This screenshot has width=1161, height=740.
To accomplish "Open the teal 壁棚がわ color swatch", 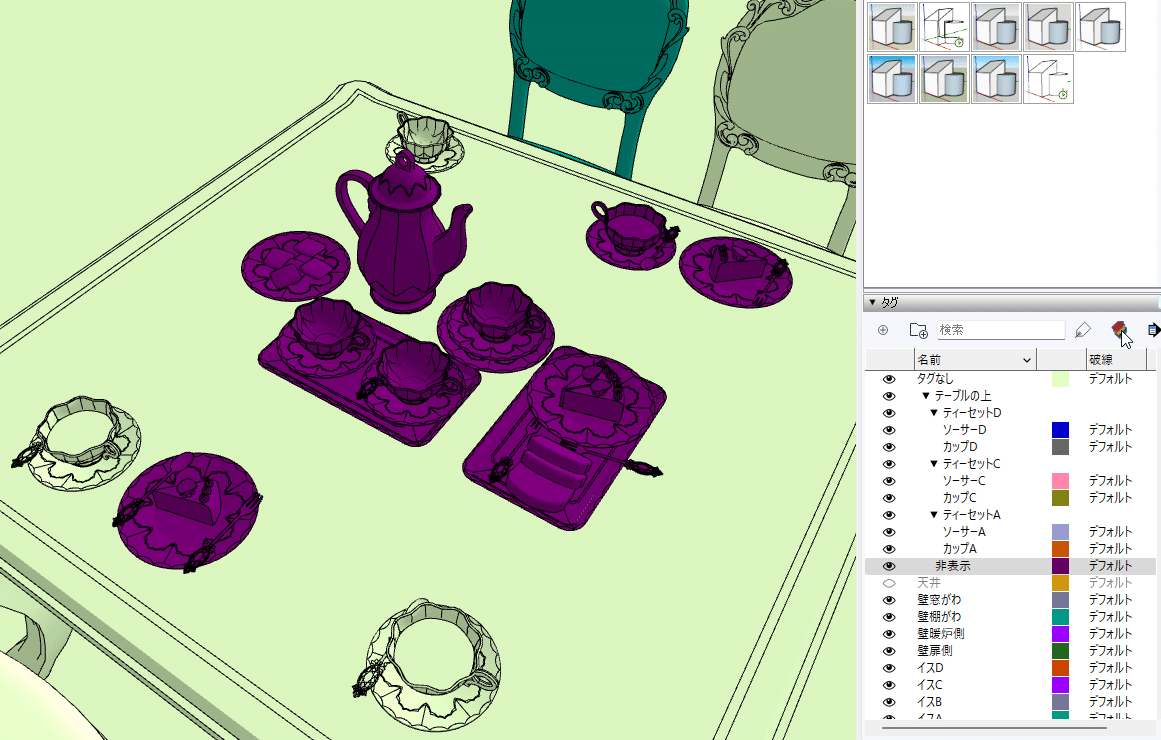I will (1060, 617).
